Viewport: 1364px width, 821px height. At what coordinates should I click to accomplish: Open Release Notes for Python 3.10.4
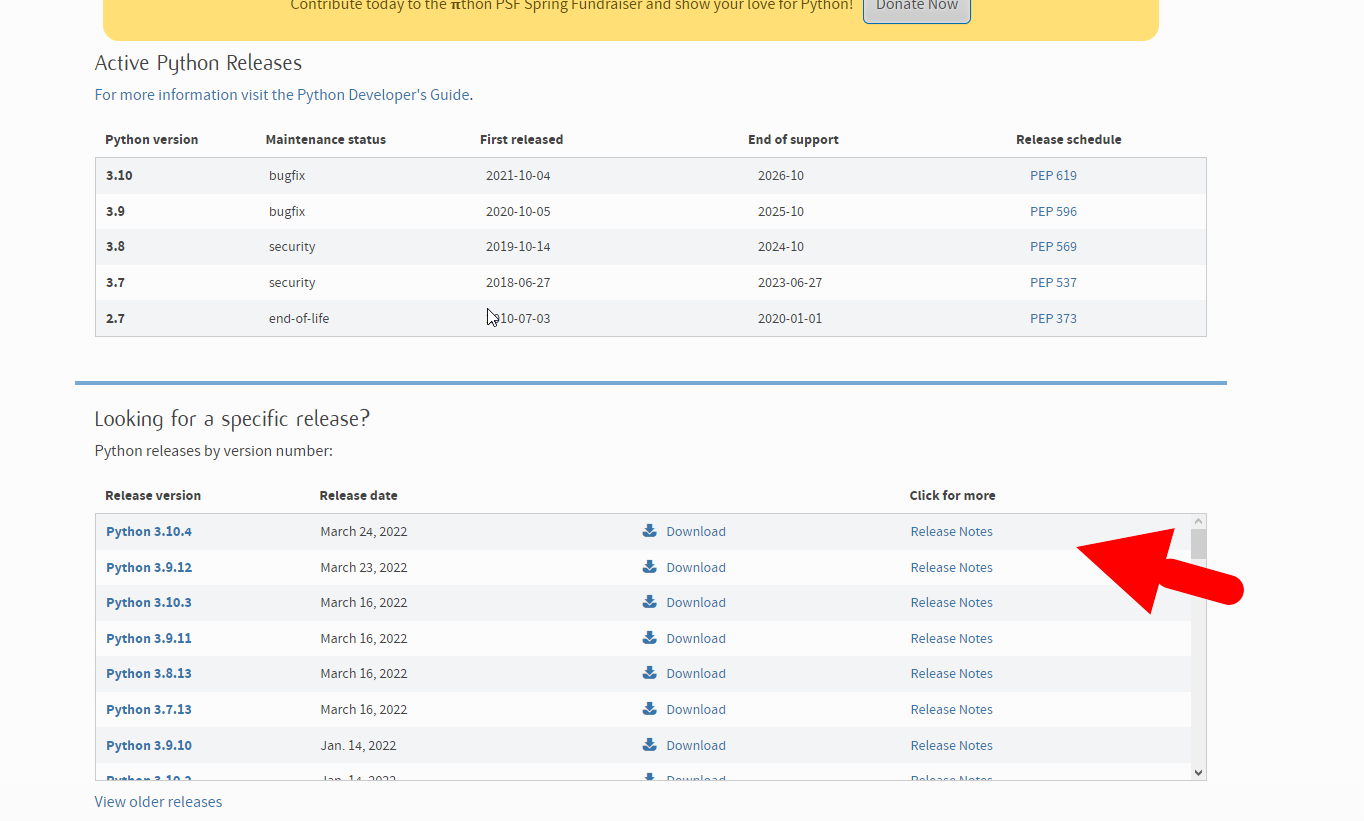pyautogui.click(x=951, y=531)
